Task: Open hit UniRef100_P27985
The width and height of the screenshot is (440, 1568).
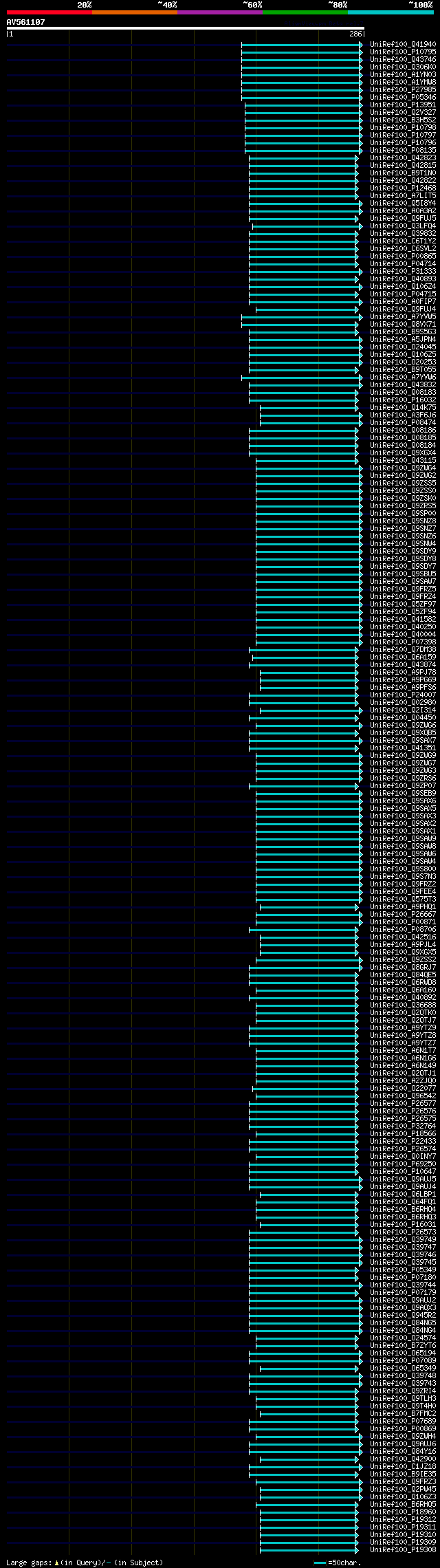Action: pyautogui.click(x=403, y=89)
